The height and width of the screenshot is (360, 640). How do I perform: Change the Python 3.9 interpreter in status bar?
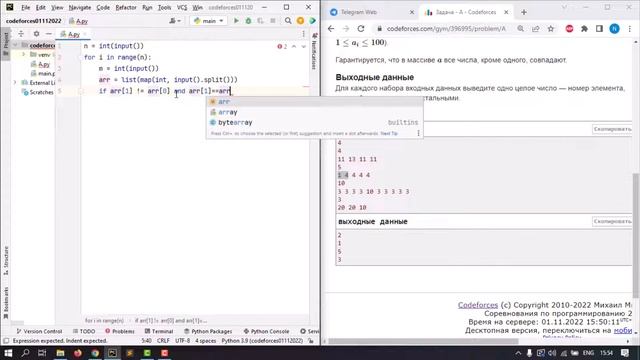click(262, 340)
